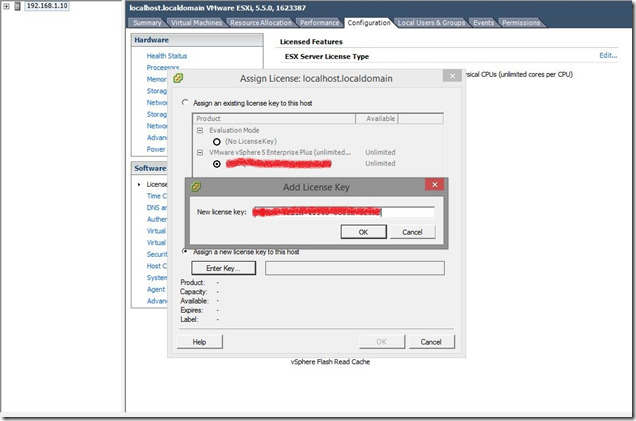Click the ESX Server License Type heading
Viewport: 636px width, 421px height.
(327, 56)
